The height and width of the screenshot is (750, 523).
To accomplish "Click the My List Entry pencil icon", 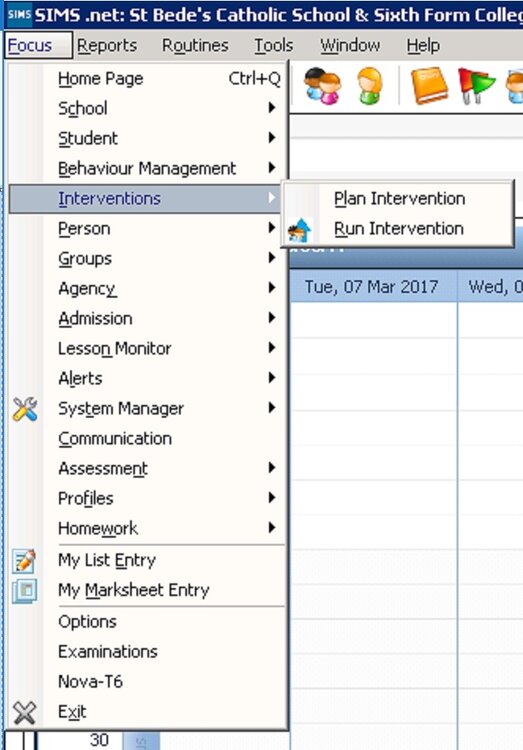I will point(24,561).
